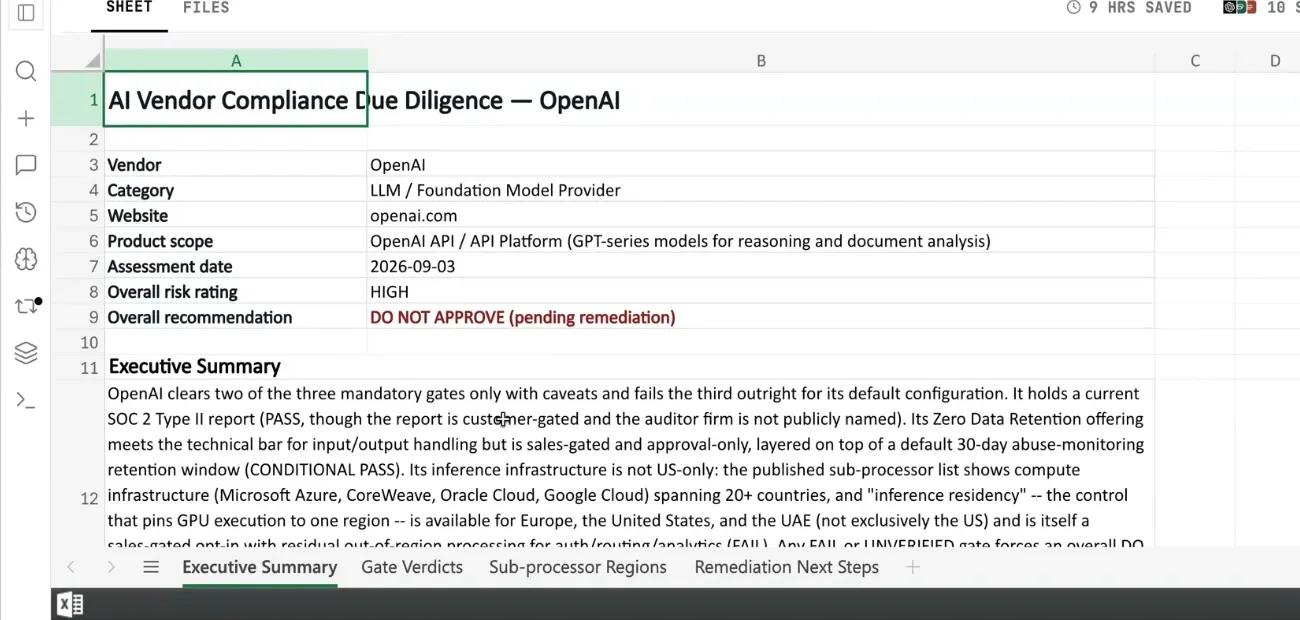This screenshot has height=620, width=1300.
Task: Click the 'Website' label cell
Action: point(236,216)
